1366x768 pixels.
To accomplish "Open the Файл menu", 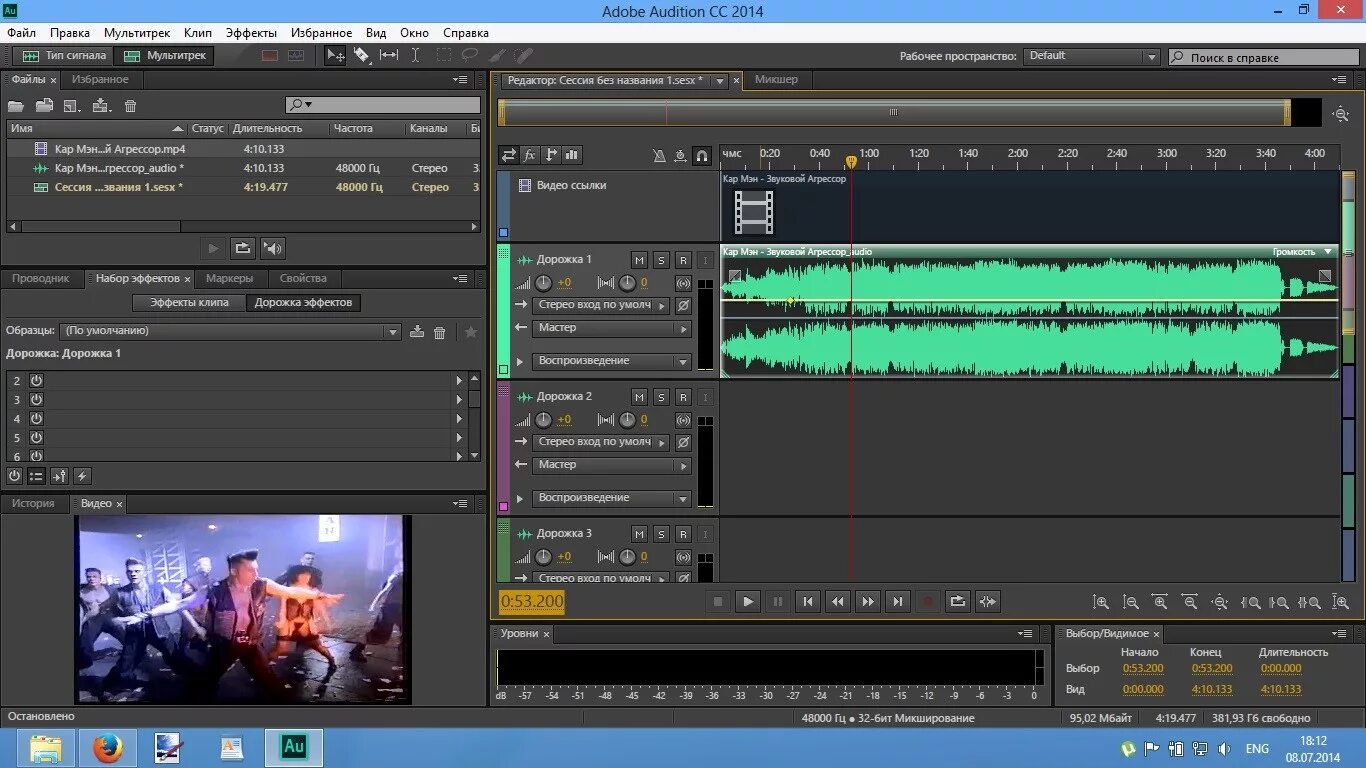I will pos(21,33).
